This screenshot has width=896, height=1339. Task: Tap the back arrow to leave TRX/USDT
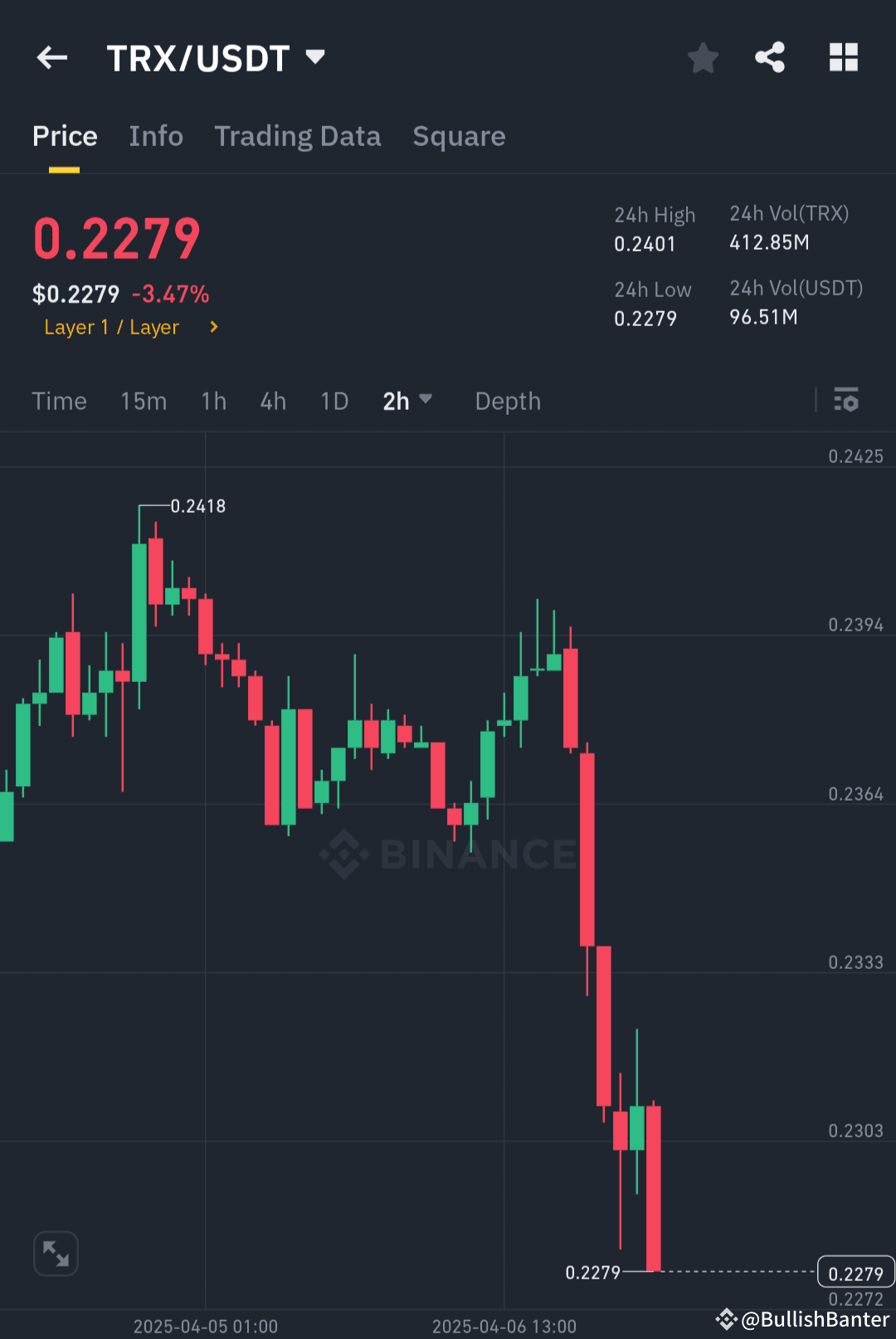[51, 57]
